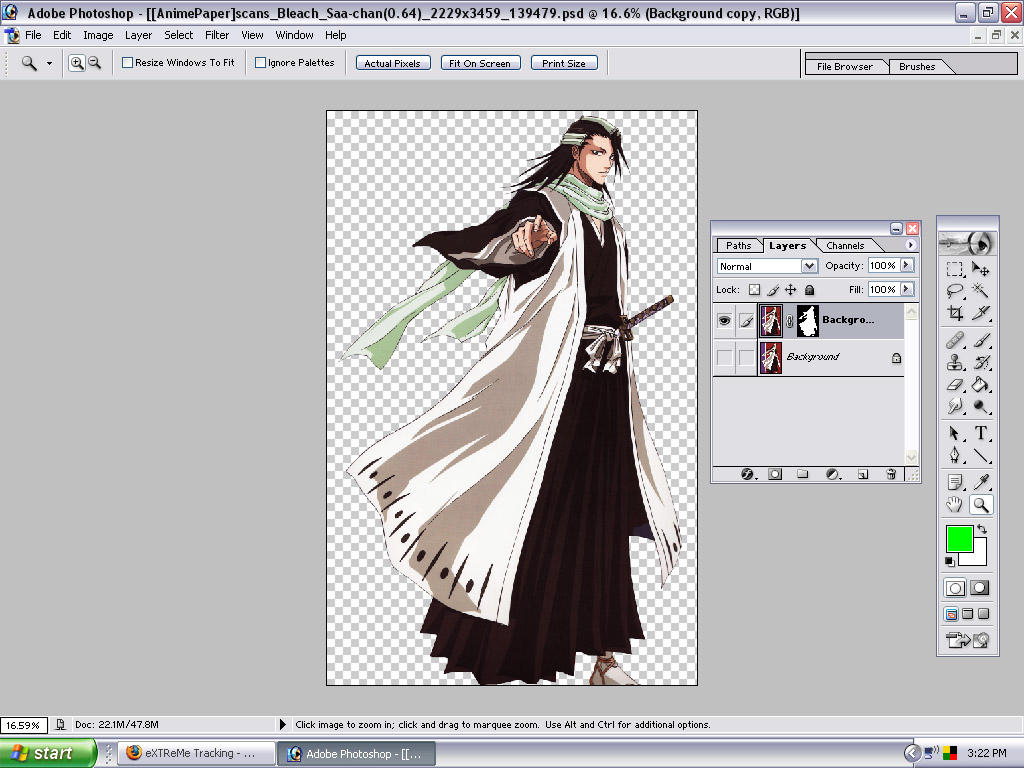Create new fill or adjustment layer
The image size is (1024, 768).
833,474
